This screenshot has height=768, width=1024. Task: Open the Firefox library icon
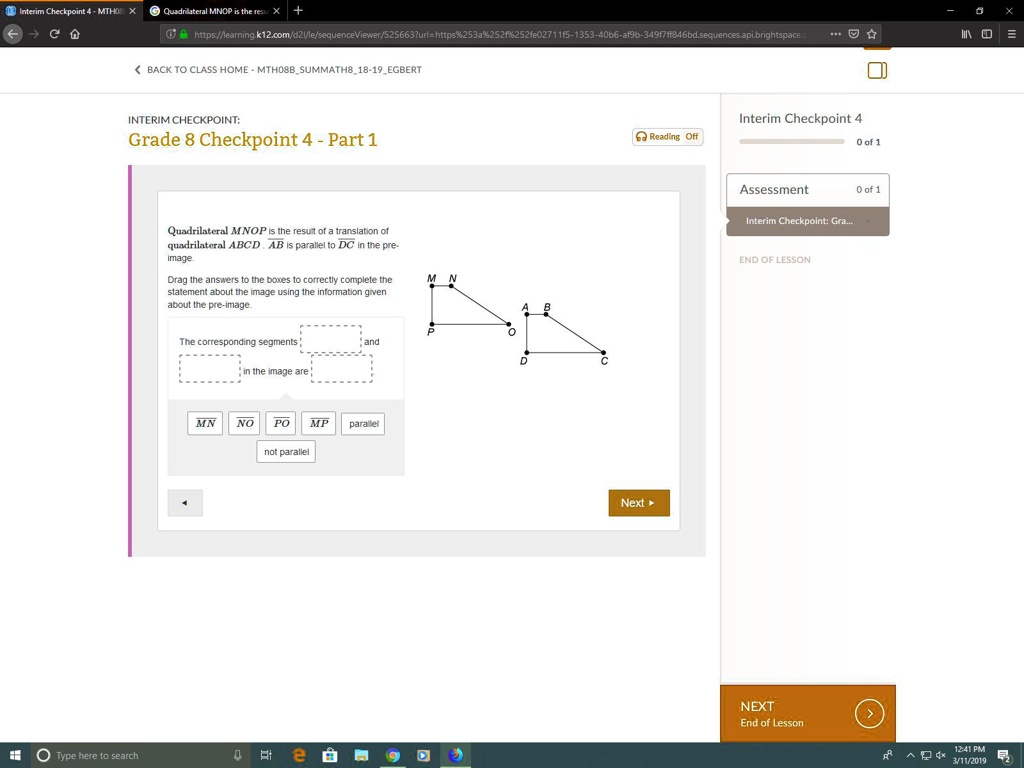coord(966,33)
